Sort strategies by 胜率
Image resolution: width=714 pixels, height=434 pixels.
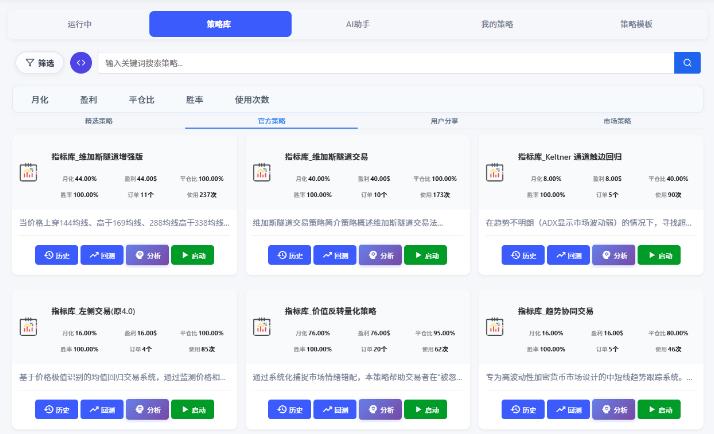click(x=194, y=100)
